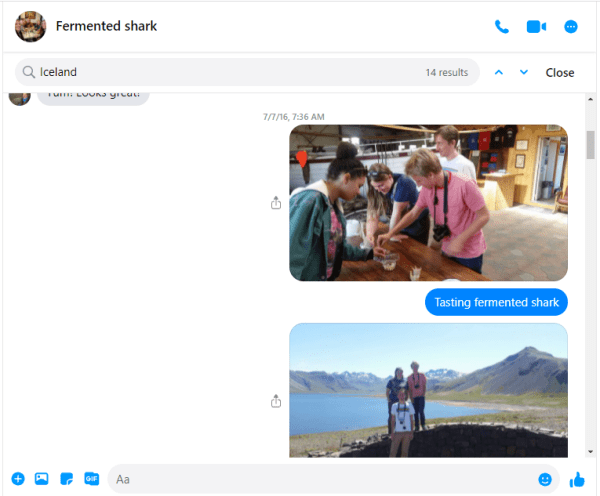Open more actions plus icon
The width and height of the screenshot is (600, 496).
pos(18,479)
